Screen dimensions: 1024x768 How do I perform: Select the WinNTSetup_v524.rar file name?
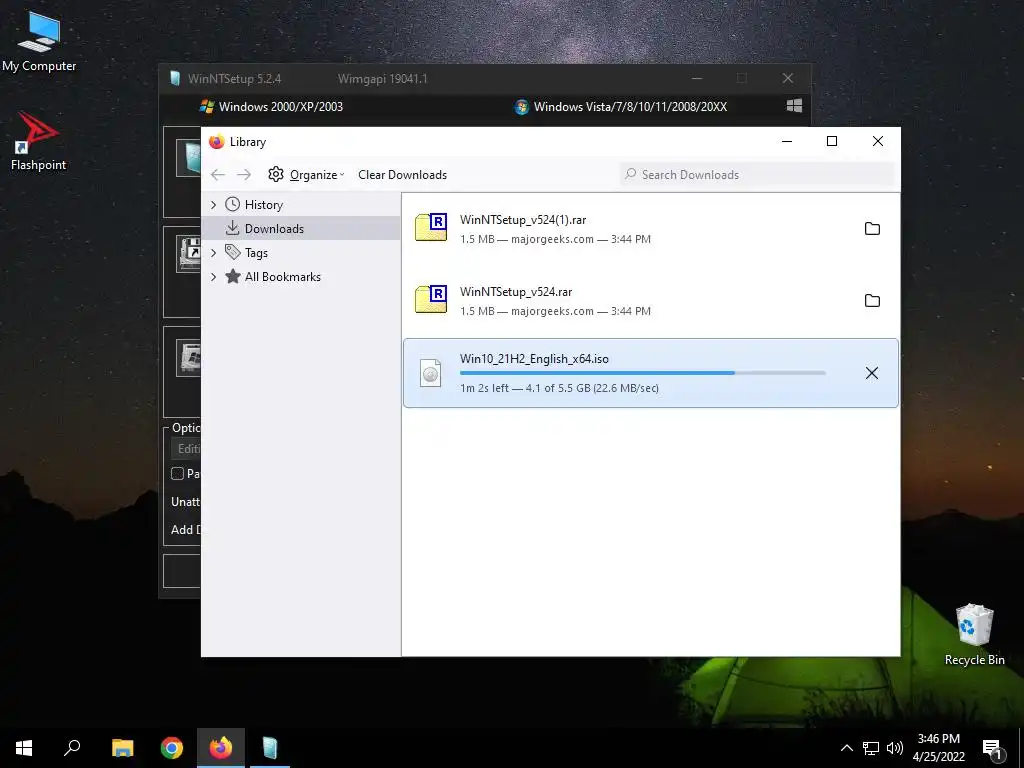point(516,291)
